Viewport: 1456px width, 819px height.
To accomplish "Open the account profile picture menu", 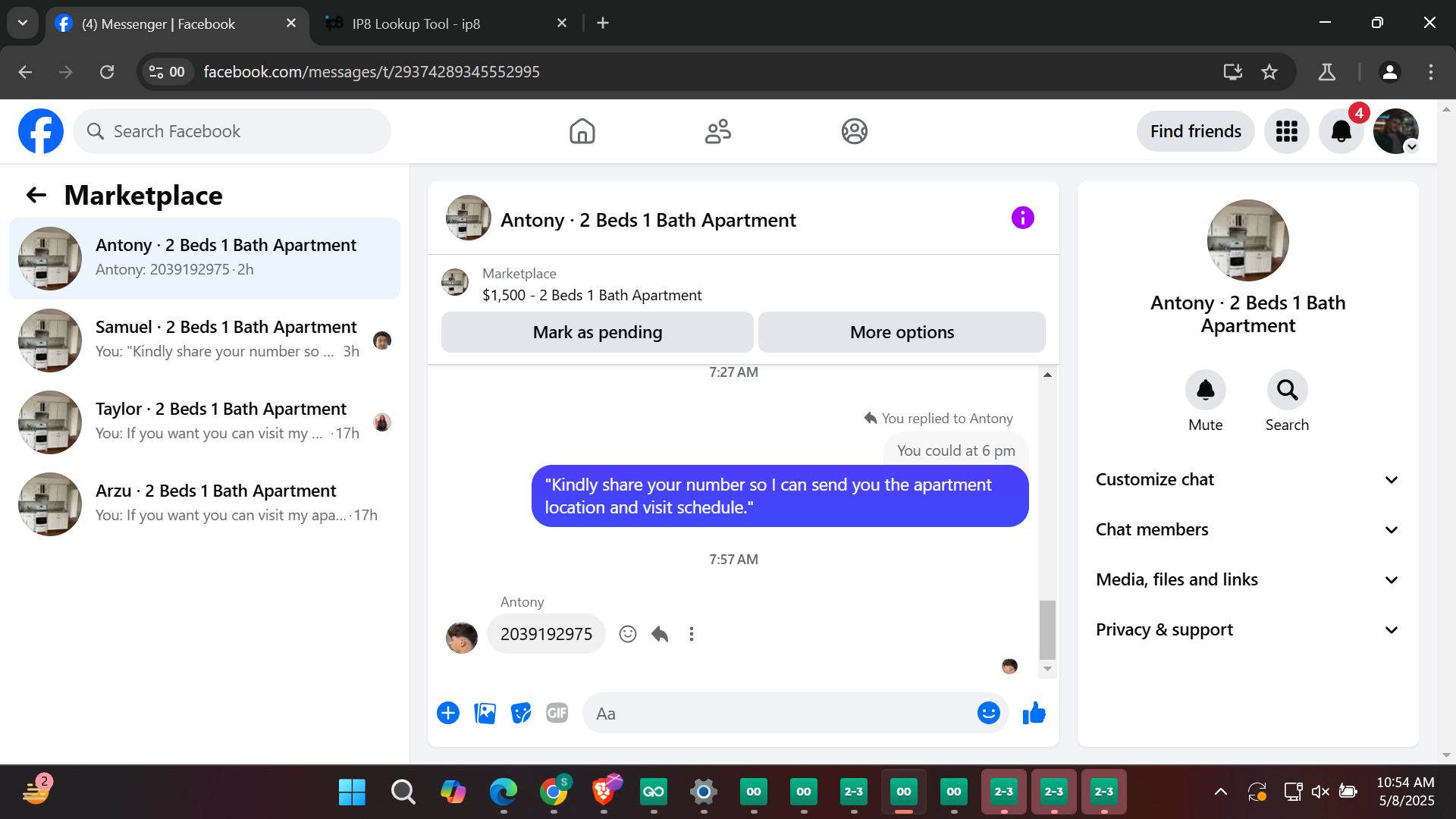I will pos(1395,131).
